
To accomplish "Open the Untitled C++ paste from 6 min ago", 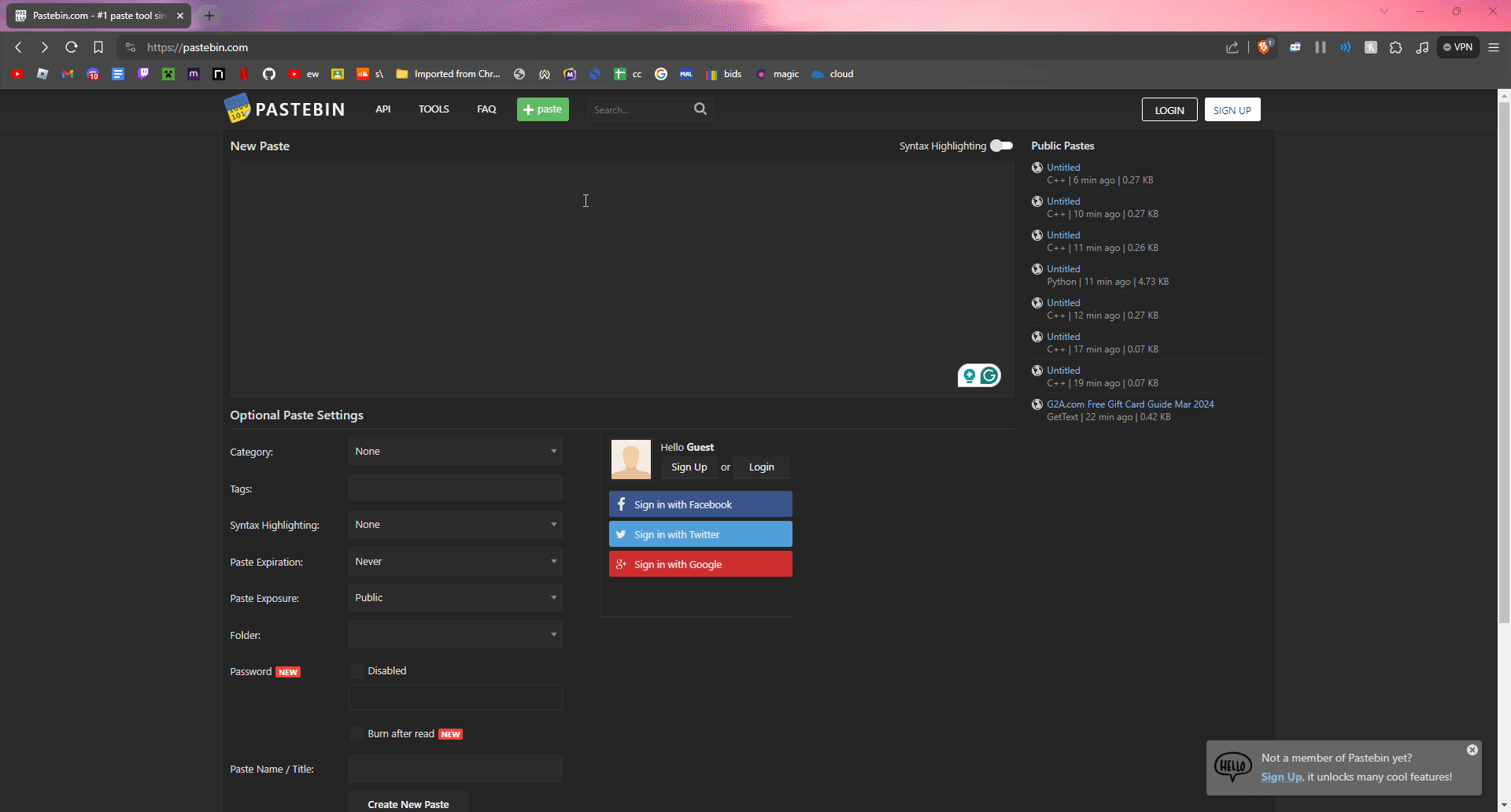I will pos(1063,168).
